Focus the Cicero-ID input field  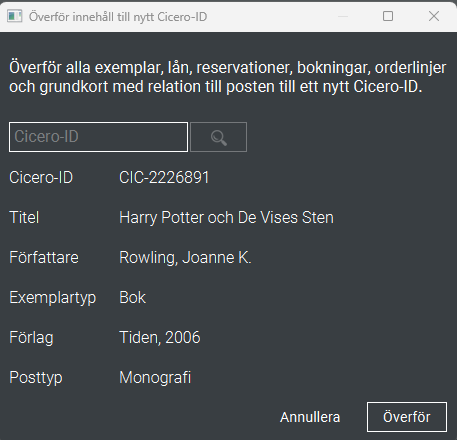[x=98, y=137]
